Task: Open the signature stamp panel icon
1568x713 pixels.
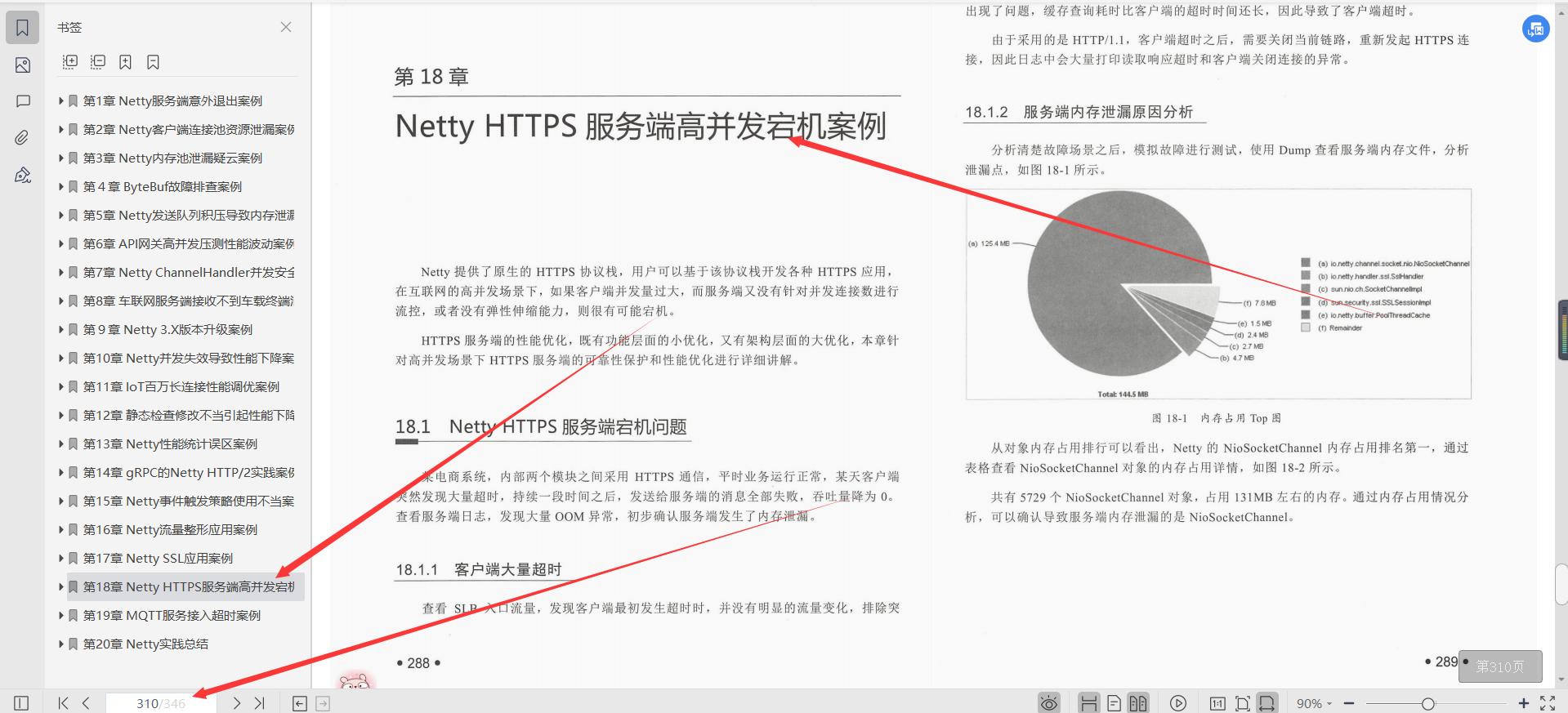Action: (x=23, y=175)
